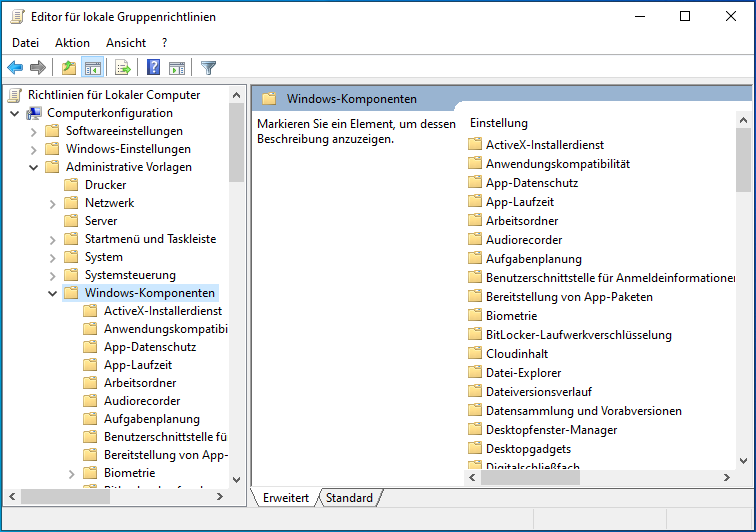Click down arrow of right list scrollbar

[x=743, y=461]
